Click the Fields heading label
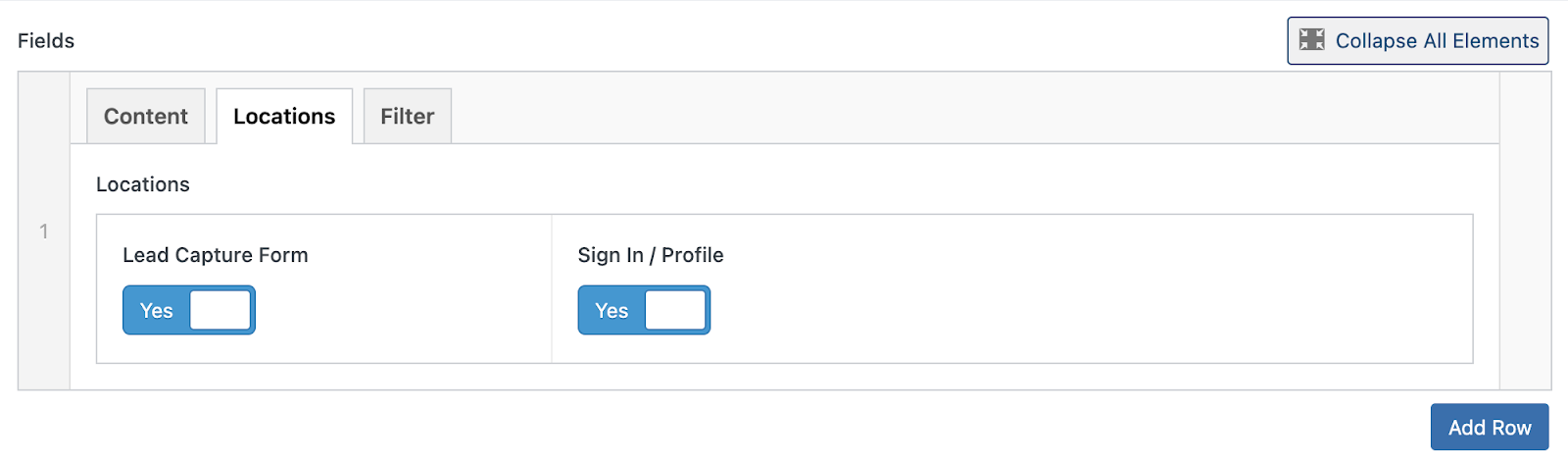 coord(46,40)
